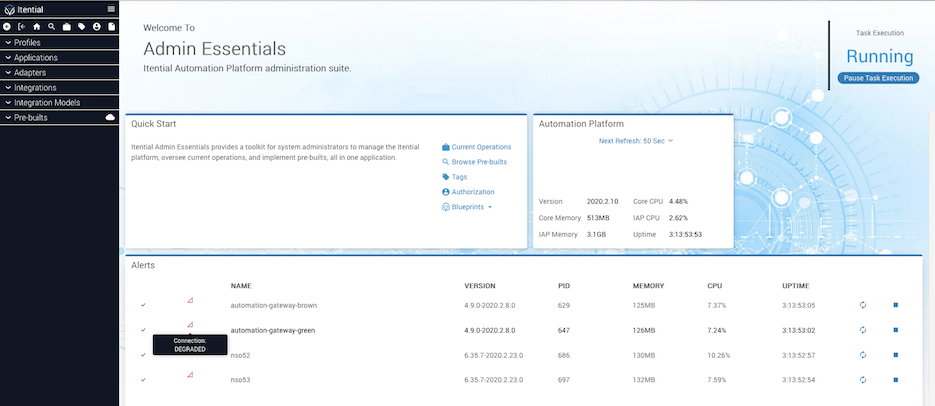Image resolution: width=935 pixels, height=406 pixels.
Task: Click the tag icon beside Tags link
Action: coord(445,177)
